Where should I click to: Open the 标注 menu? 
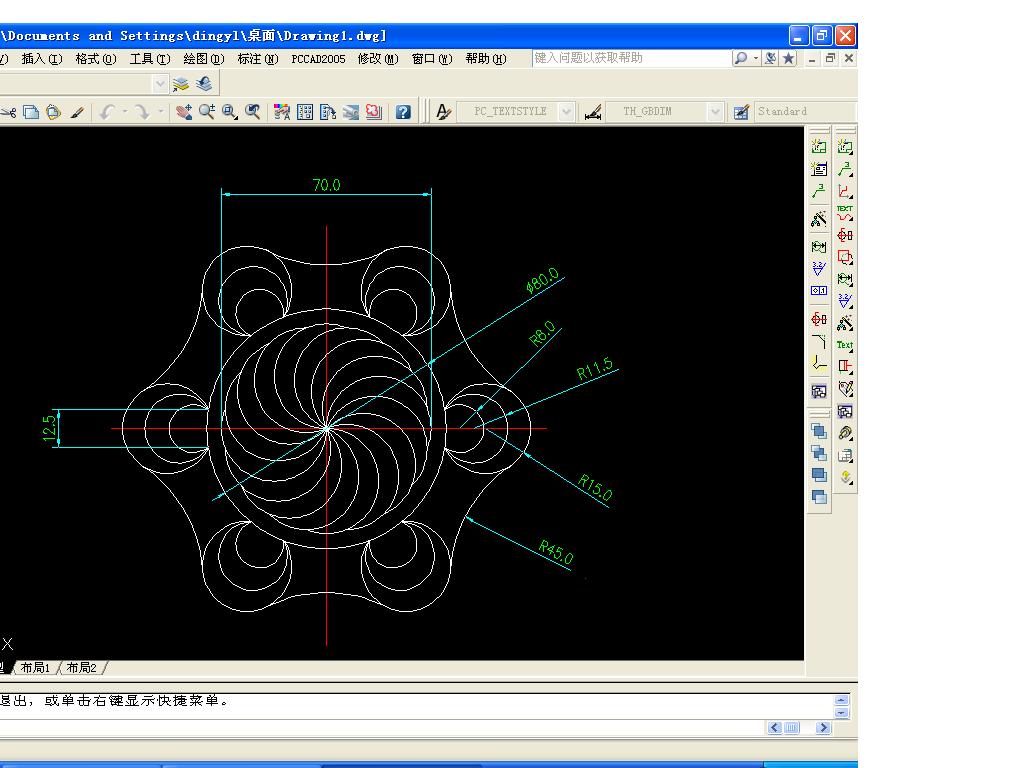click(257, 59)
